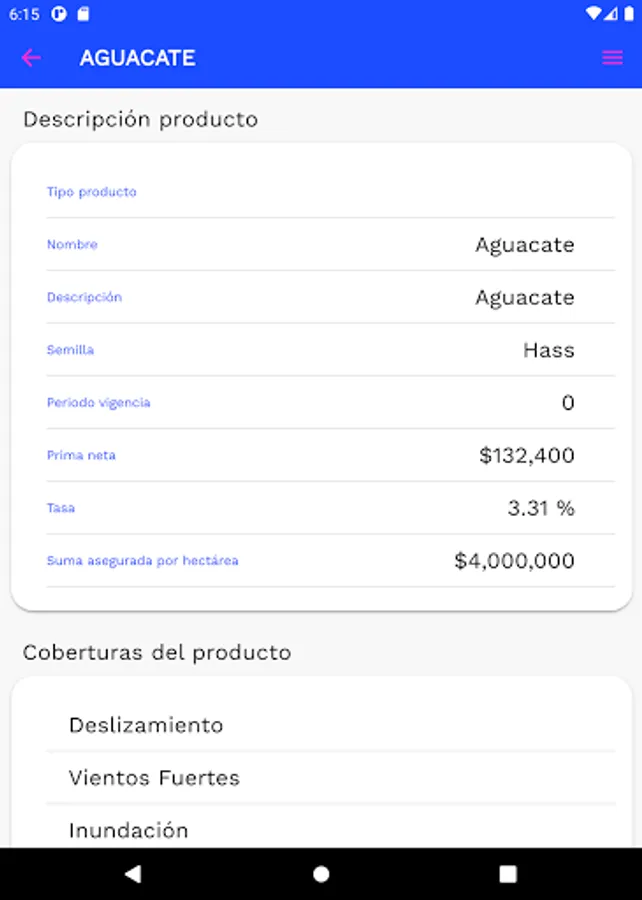
Task: Tap the Descripción producto heading
Action: (140, 120)
